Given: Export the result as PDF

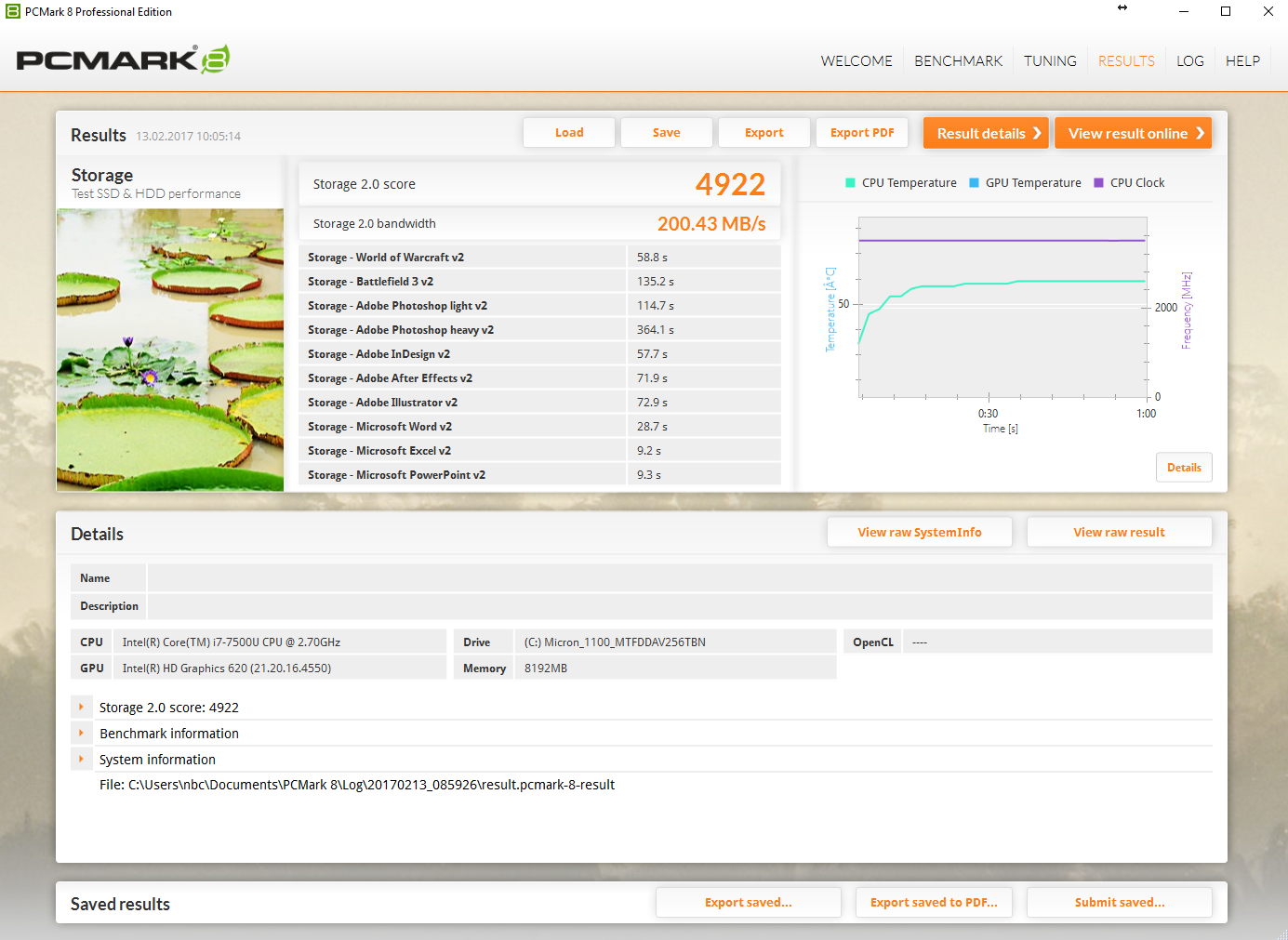Looking at the screenshot, I should pyautogui.click(x=862, y=133).
